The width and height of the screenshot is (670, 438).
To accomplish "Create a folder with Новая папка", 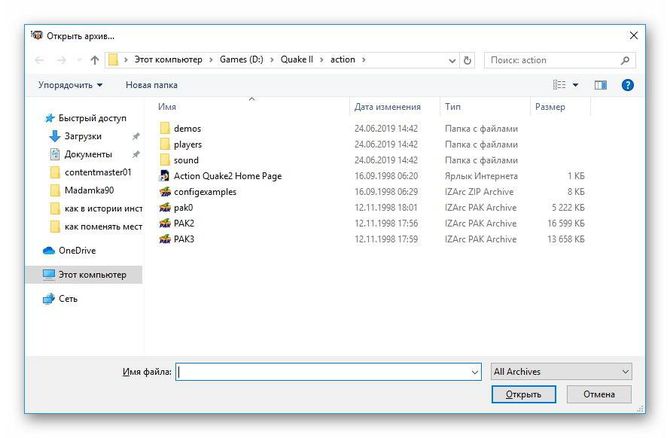I will 151,85.
